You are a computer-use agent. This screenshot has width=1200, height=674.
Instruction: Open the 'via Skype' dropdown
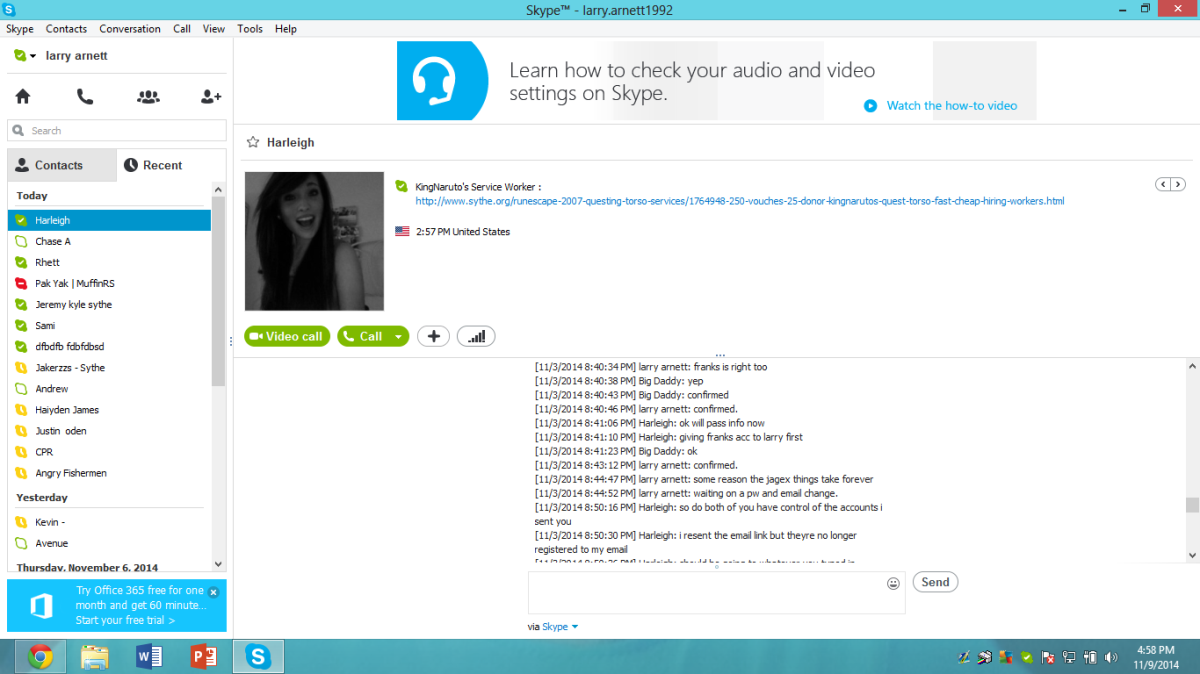coord(561,627)
